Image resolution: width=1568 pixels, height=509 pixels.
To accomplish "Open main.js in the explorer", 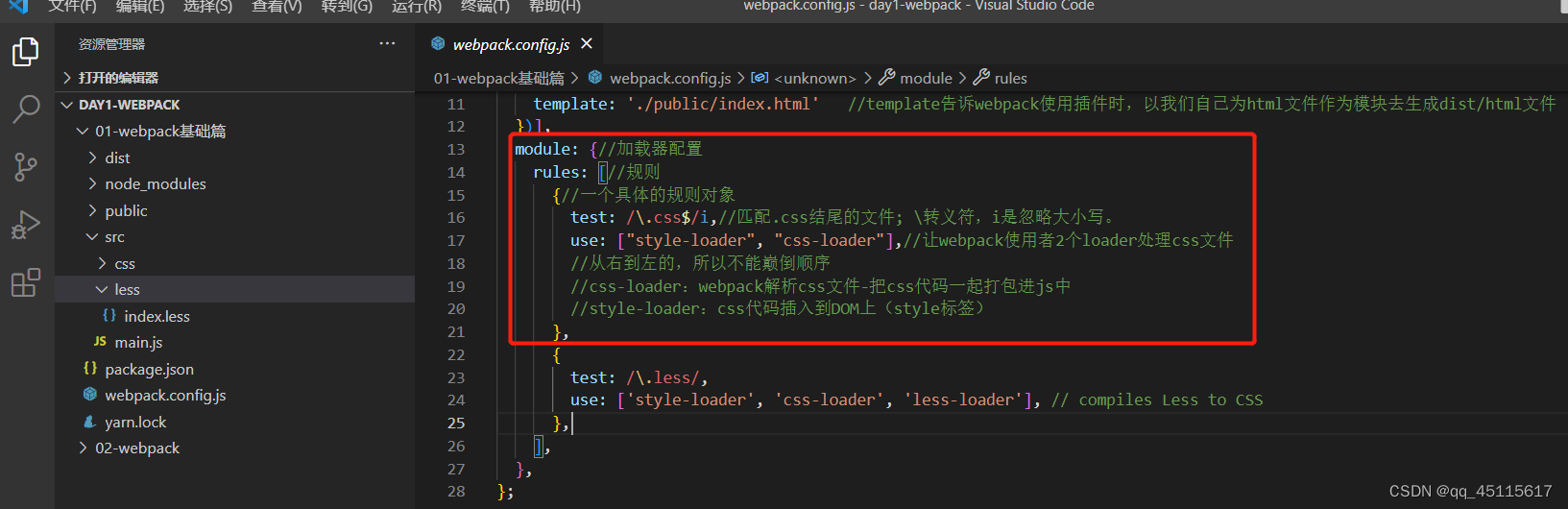I will click(235, 342).
